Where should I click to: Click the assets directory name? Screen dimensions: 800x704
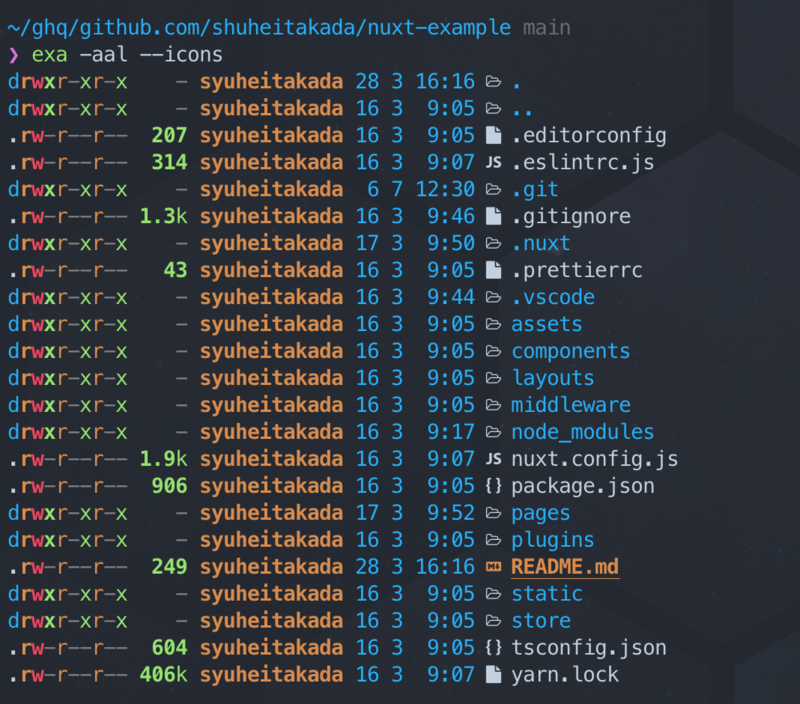(x=546, y=325)
